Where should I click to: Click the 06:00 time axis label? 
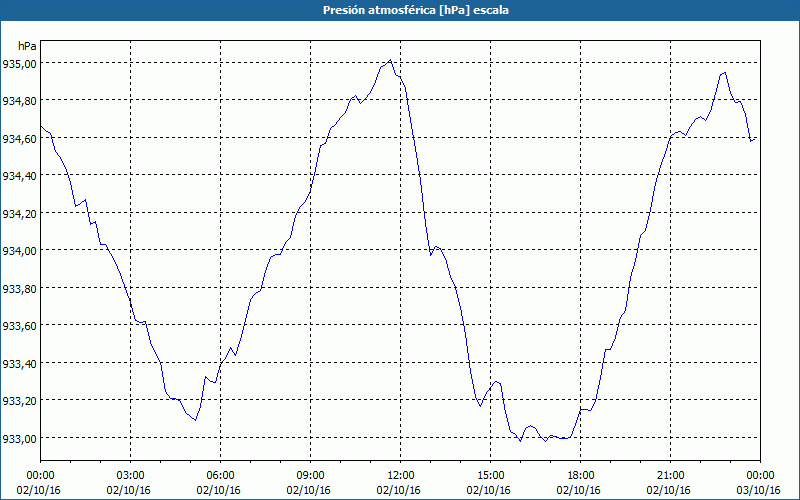pos(220,476)
